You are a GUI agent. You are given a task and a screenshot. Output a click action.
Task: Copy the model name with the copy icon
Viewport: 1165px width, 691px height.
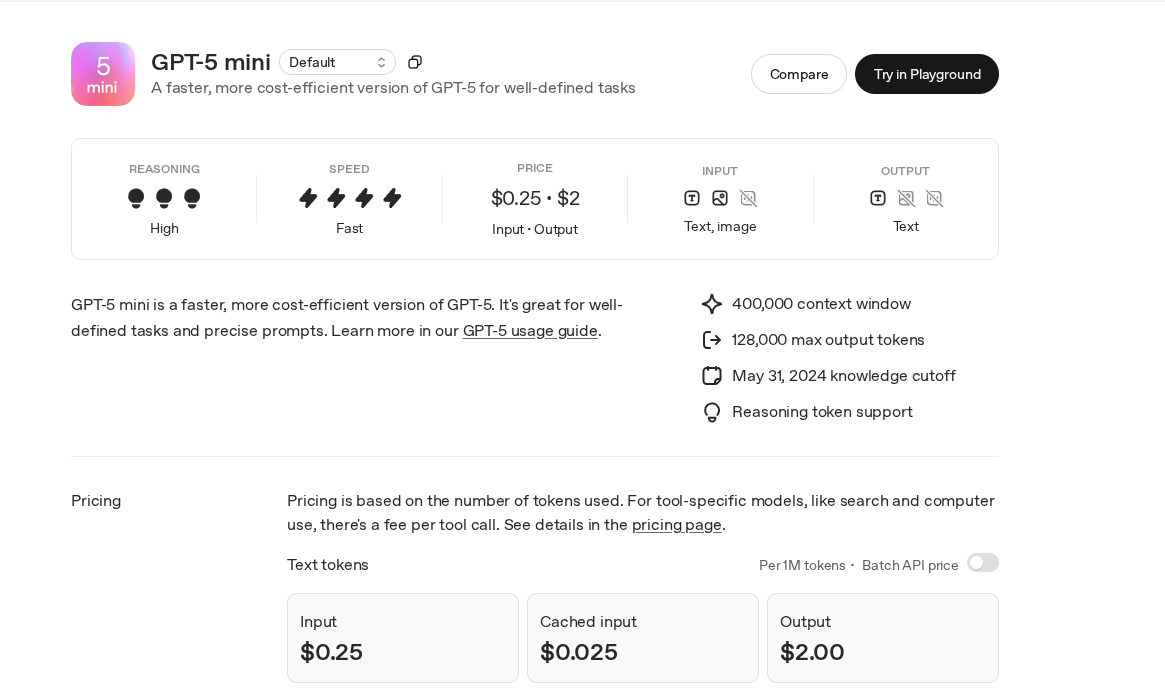[415, 62]
